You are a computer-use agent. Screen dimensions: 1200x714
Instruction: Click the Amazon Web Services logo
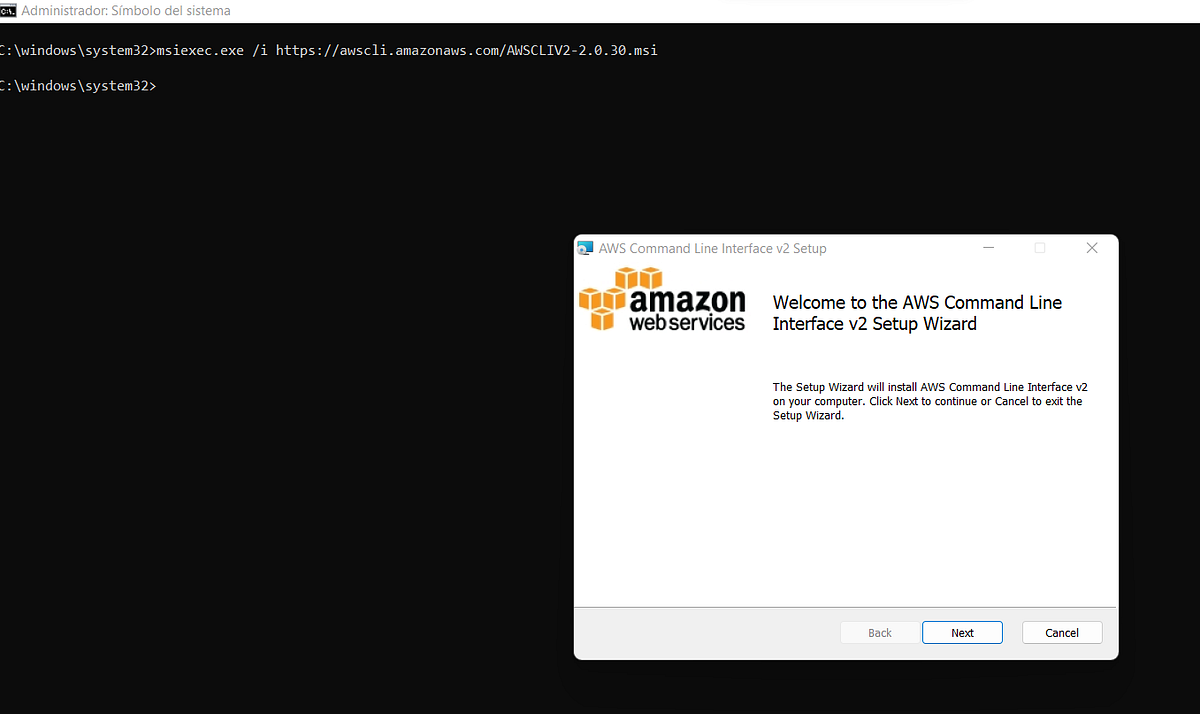(662, 300)
